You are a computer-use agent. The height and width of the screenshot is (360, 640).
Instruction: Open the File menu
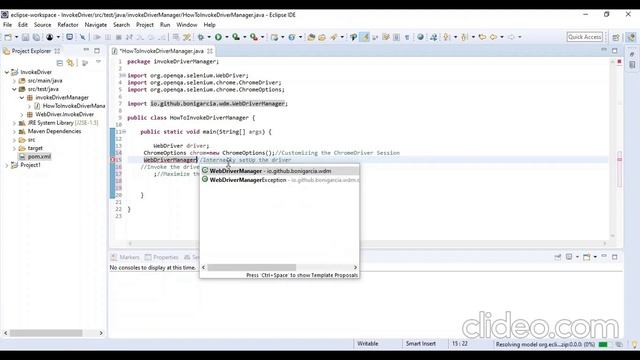point(7,25)
